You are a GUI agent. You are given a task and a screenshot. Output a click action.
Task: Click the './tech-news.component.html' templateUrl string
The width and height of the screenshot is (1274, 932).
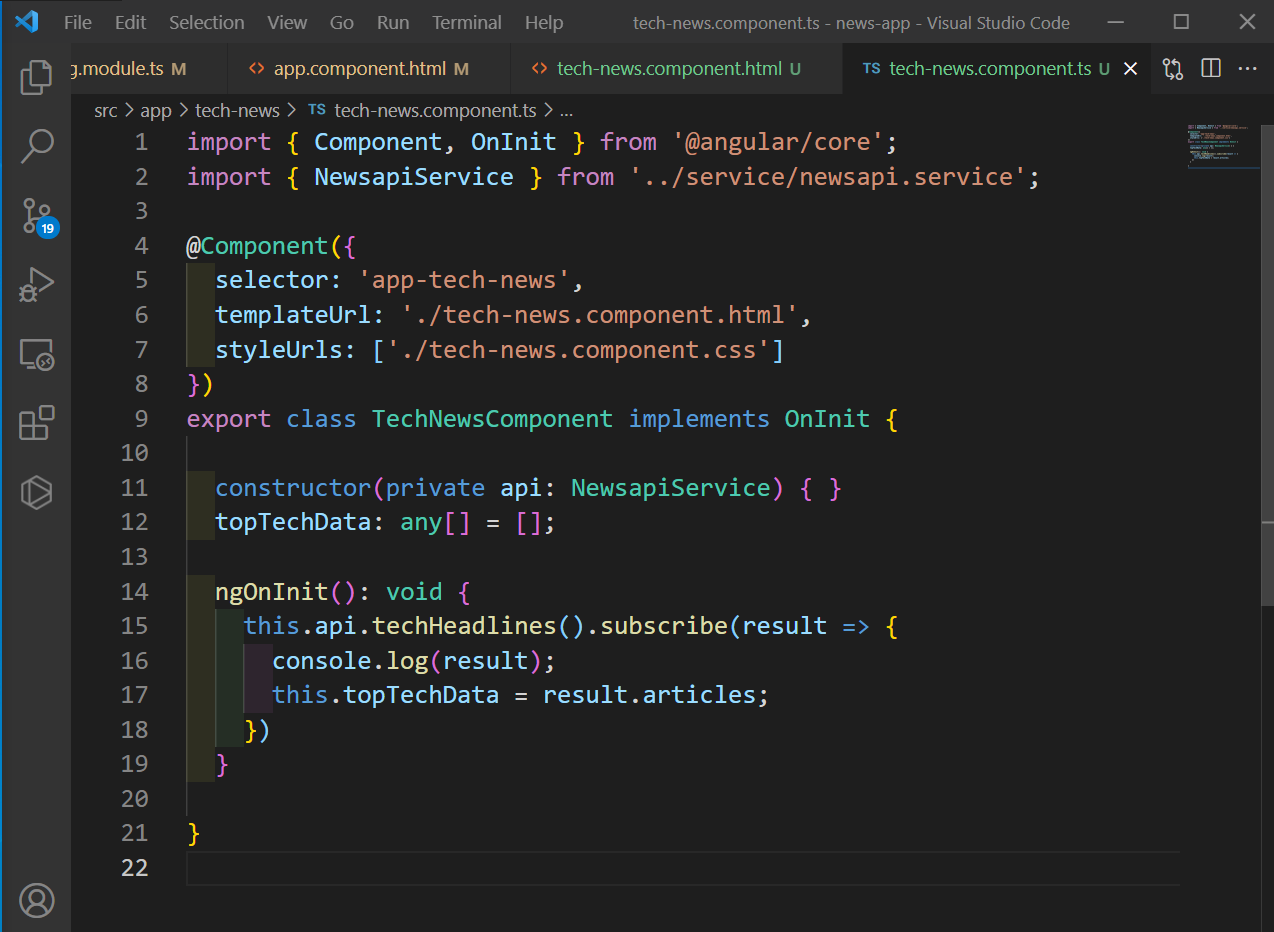(x=600, y=315)
